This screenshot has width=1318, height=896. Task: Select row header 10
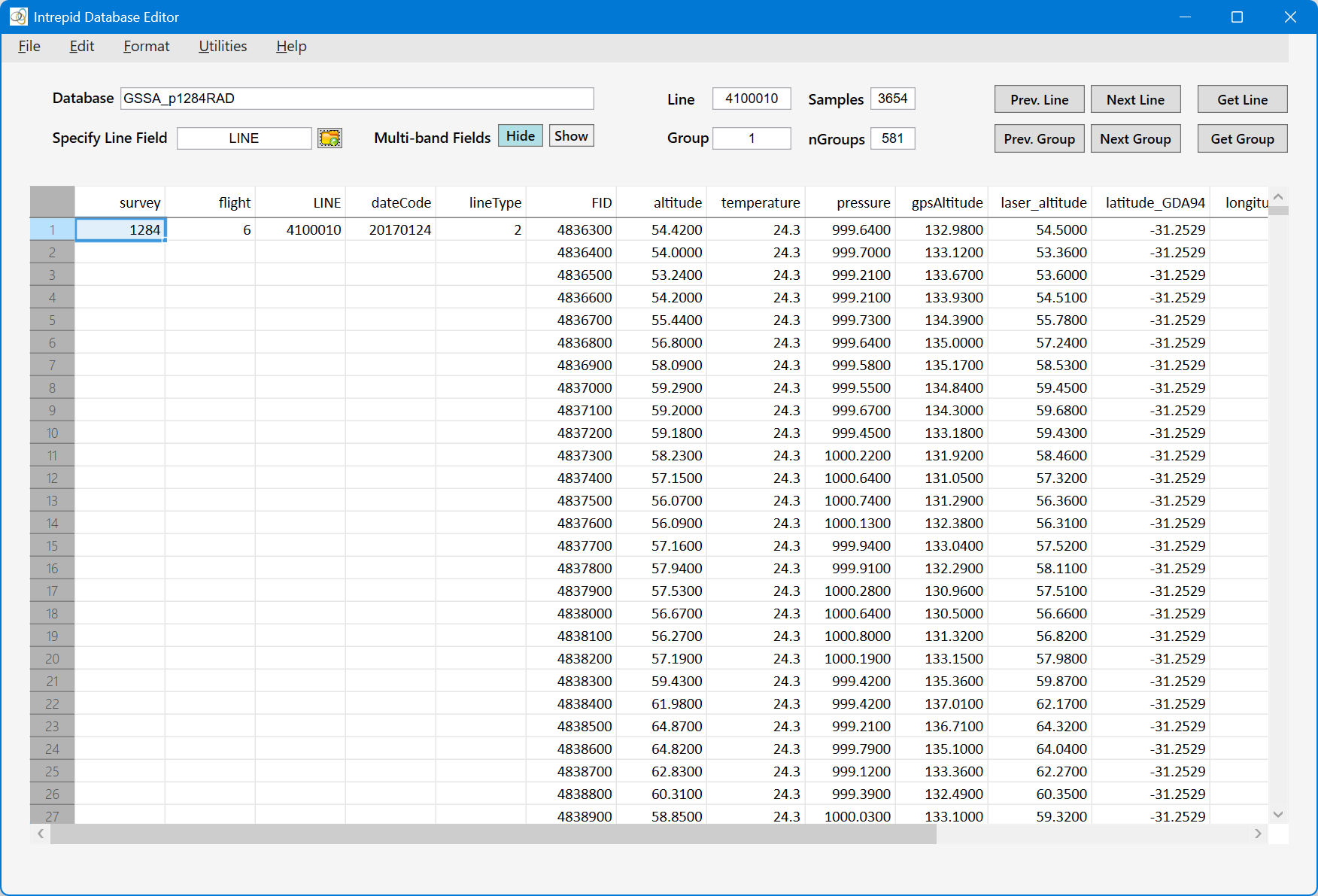(x=53, y=433)
